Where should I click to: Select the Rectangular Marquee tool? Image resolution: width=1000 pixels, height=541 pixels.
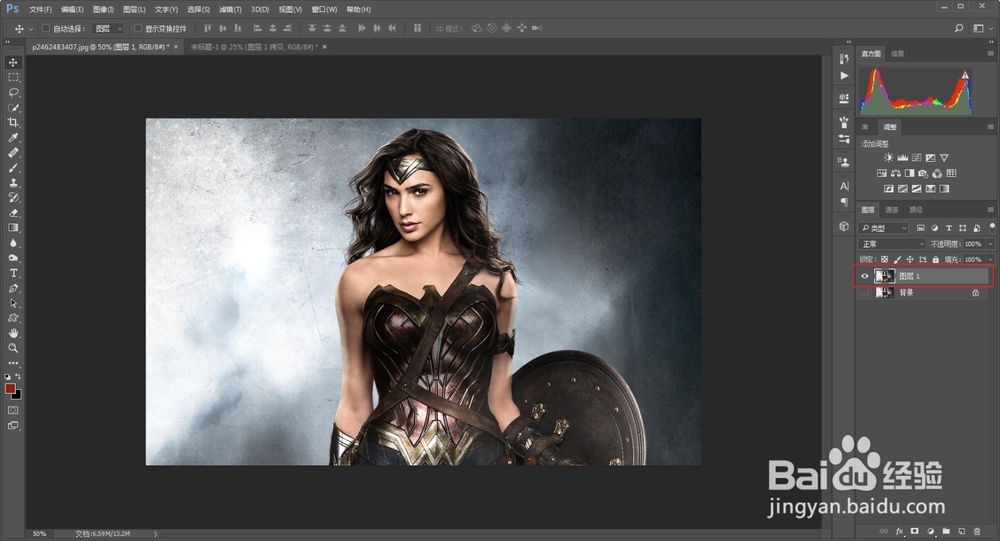(x=13, y=77)
